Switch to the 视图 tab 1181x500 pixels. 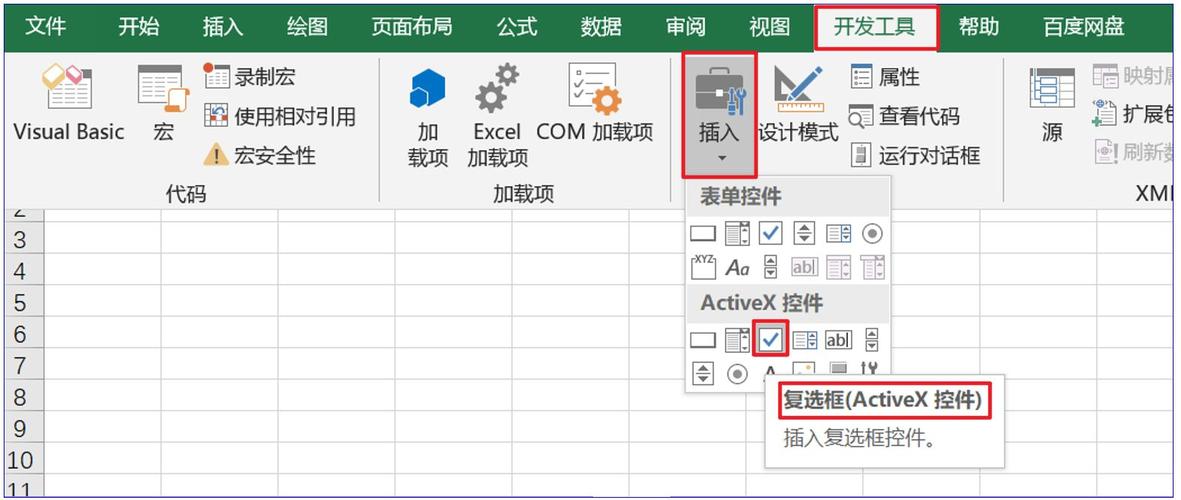770,28
